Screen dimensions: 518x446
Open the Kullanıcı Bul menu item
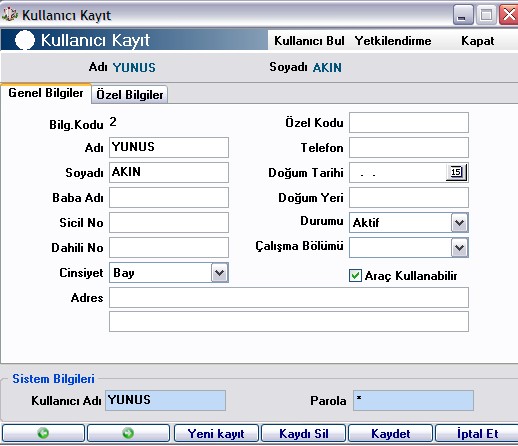(x=309, y=41)
